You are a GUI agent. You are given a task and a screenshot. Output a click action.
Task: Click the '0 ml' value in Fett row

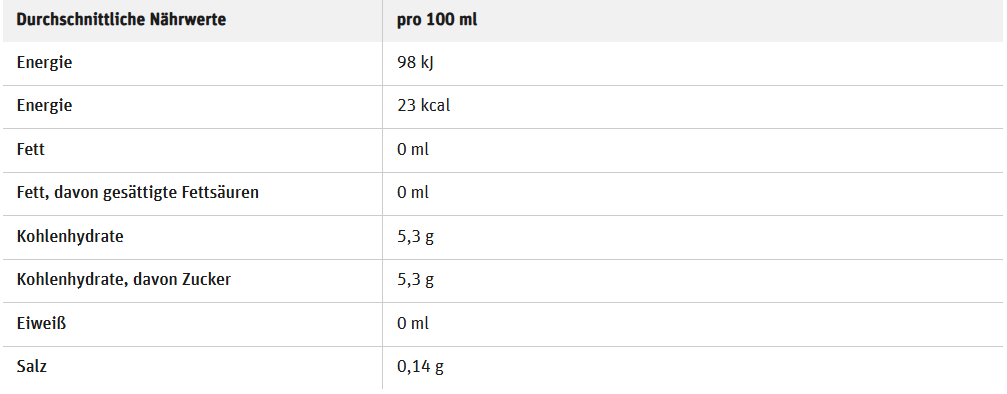(413, 150)
